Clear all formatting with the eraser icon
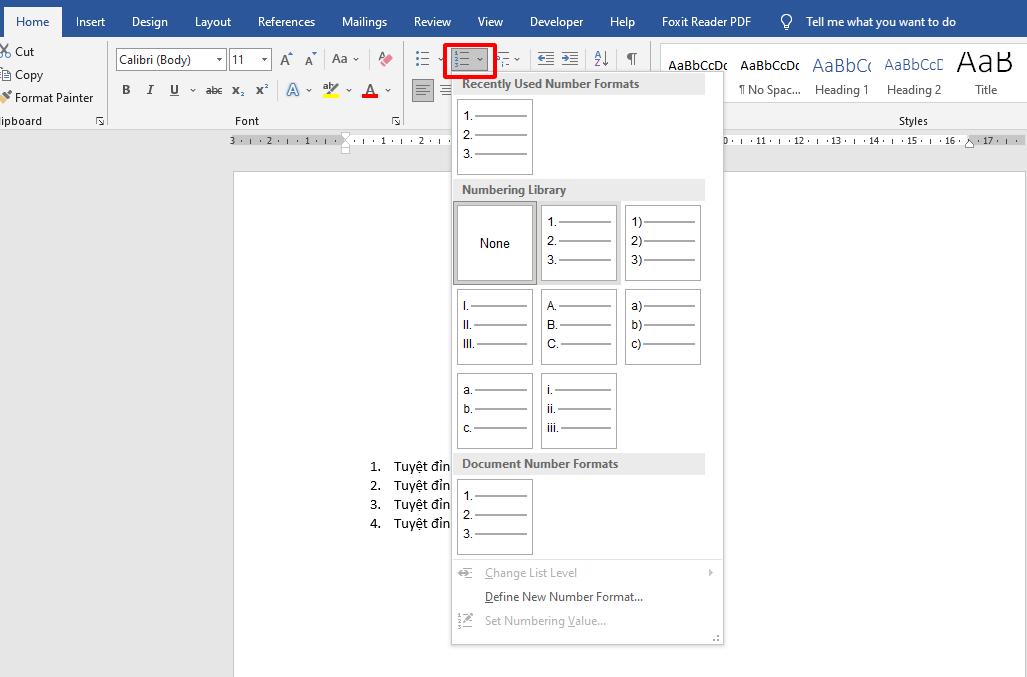This screenshot has width=1027, height=677. coord(385,60)
